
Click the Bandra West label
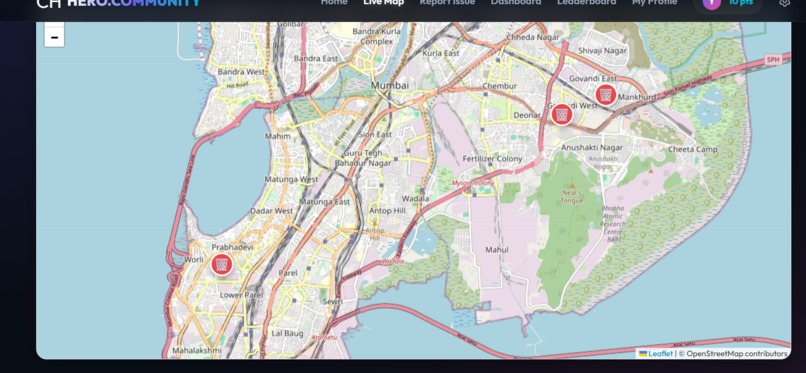(241, 72)
